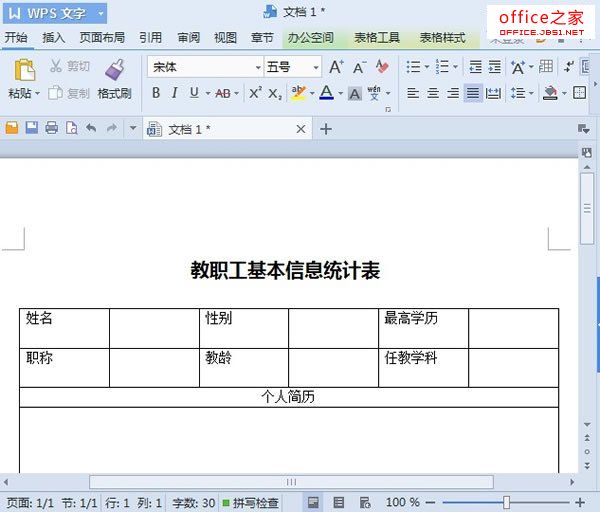600x512 pixels.
Task: Toggle justify alignment
Action: pyautogui.click(x=473, y=93)
